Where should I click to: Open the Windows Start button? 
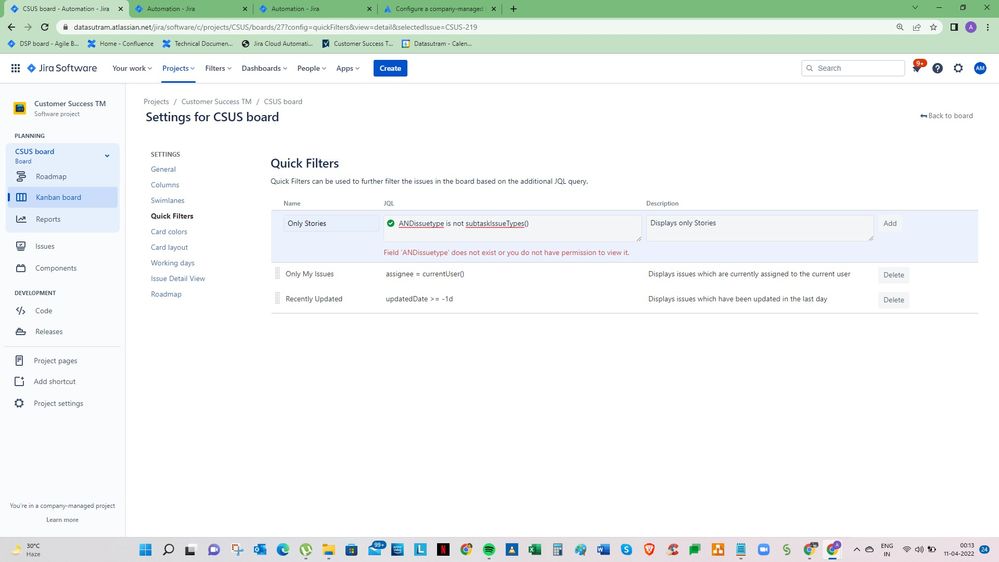pyautogui.click(x=146, y=549)
